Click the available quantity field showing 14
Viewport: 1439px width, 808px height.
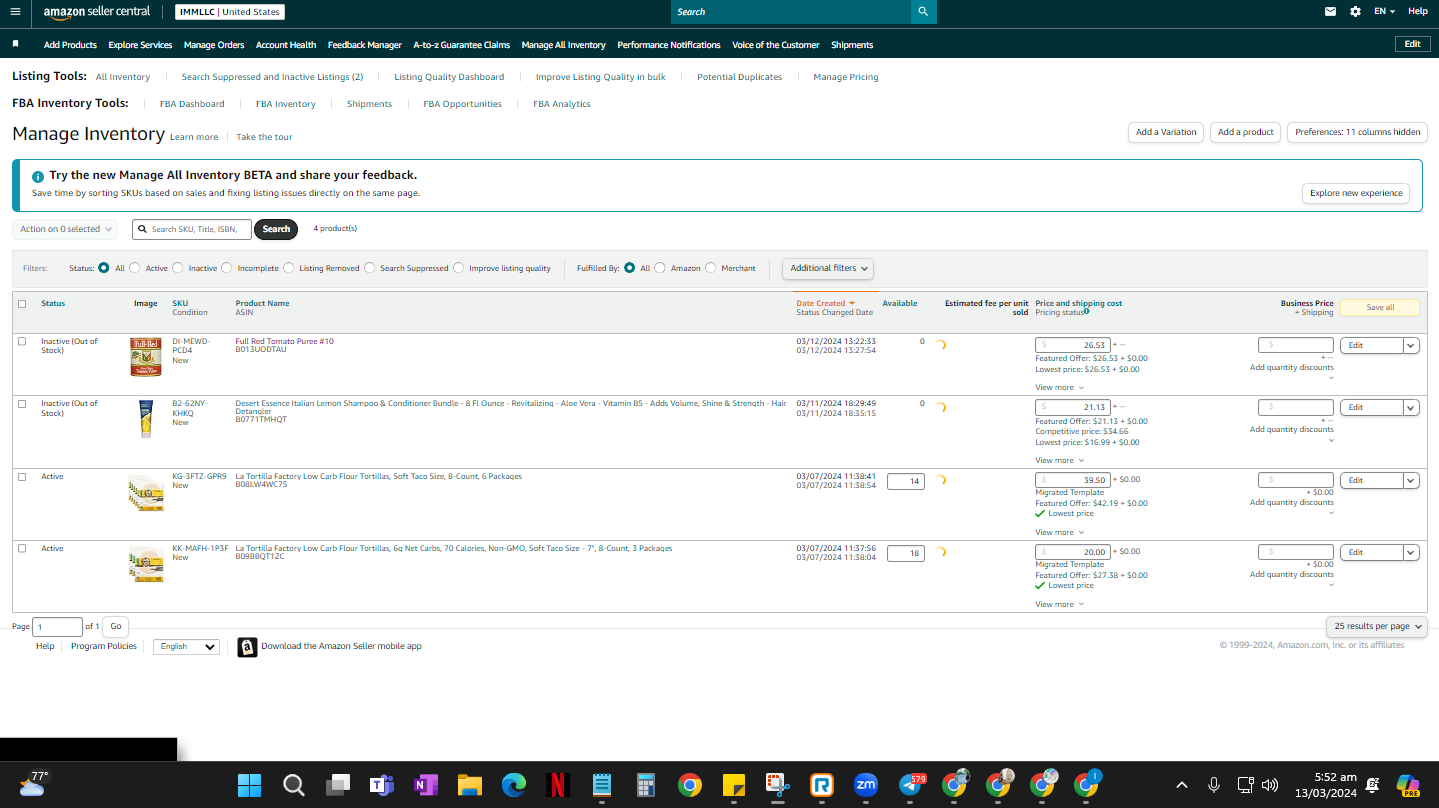(906, 482)
